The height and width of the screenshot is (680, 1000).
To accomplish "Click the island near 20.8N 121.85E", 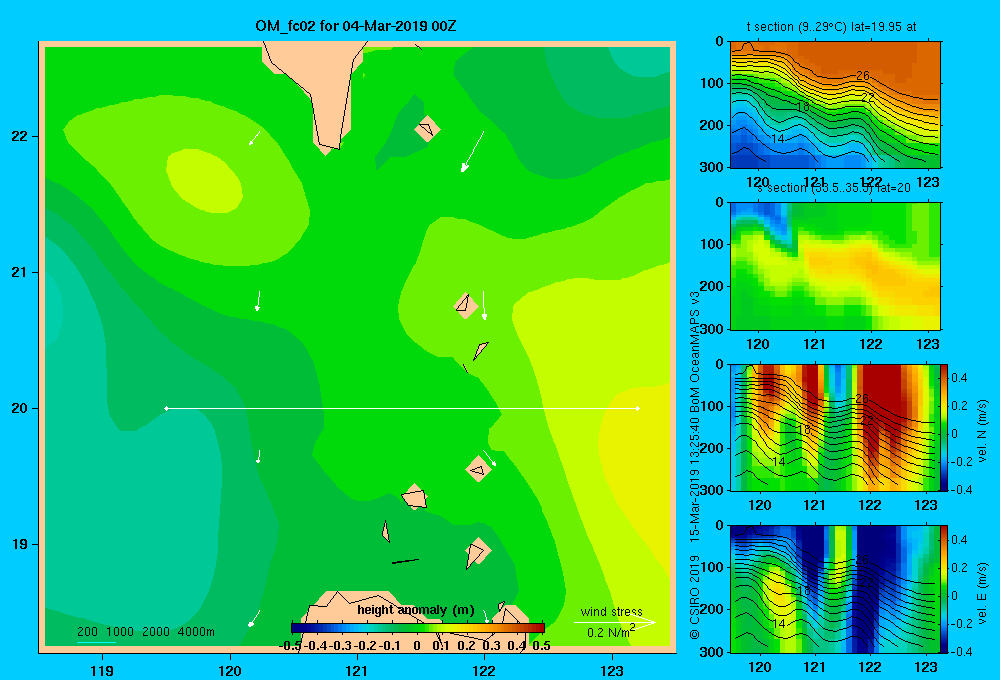I will [x=466, y=306].
